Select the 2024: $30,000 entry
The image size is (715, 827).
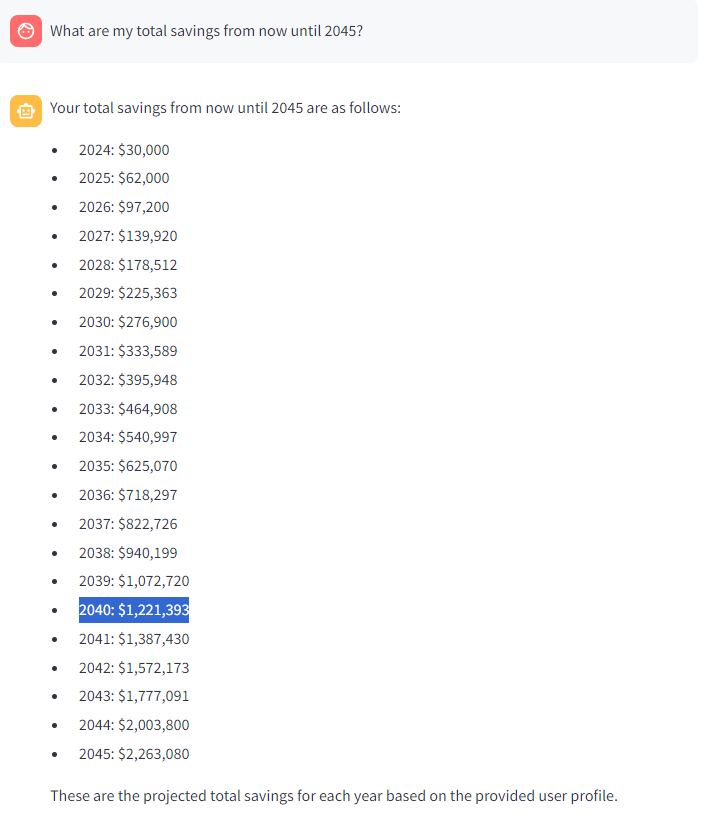pos(124,150)
